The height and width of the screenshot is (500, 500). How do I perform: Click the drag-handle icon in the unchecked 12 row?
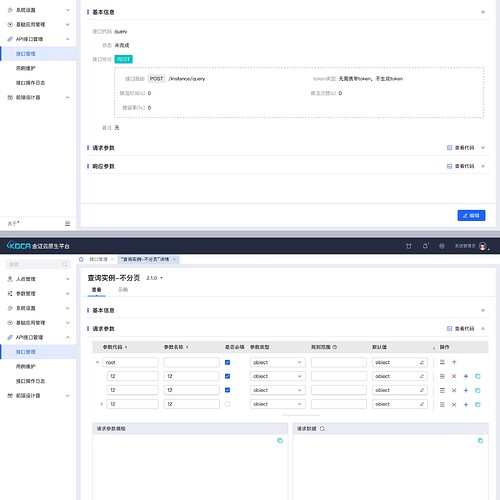click(442, 404)
